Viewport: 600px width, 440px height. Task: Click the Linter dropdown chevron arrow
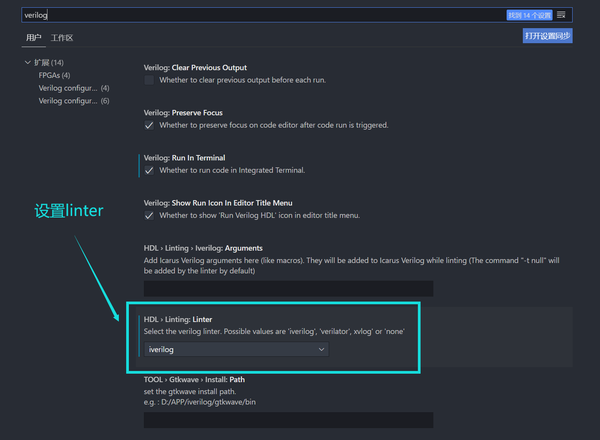[321, 349]
